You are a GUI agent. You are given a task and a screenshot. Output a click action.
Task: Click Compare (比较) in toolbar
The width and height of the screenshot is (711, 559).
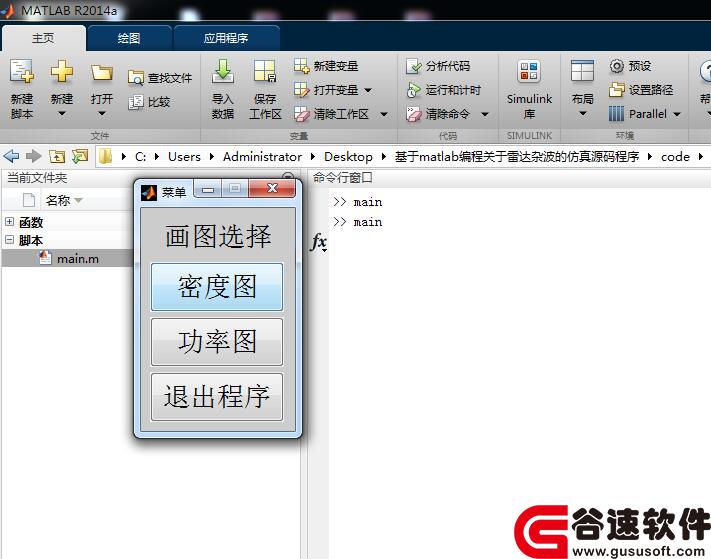(x=149, y=102)
